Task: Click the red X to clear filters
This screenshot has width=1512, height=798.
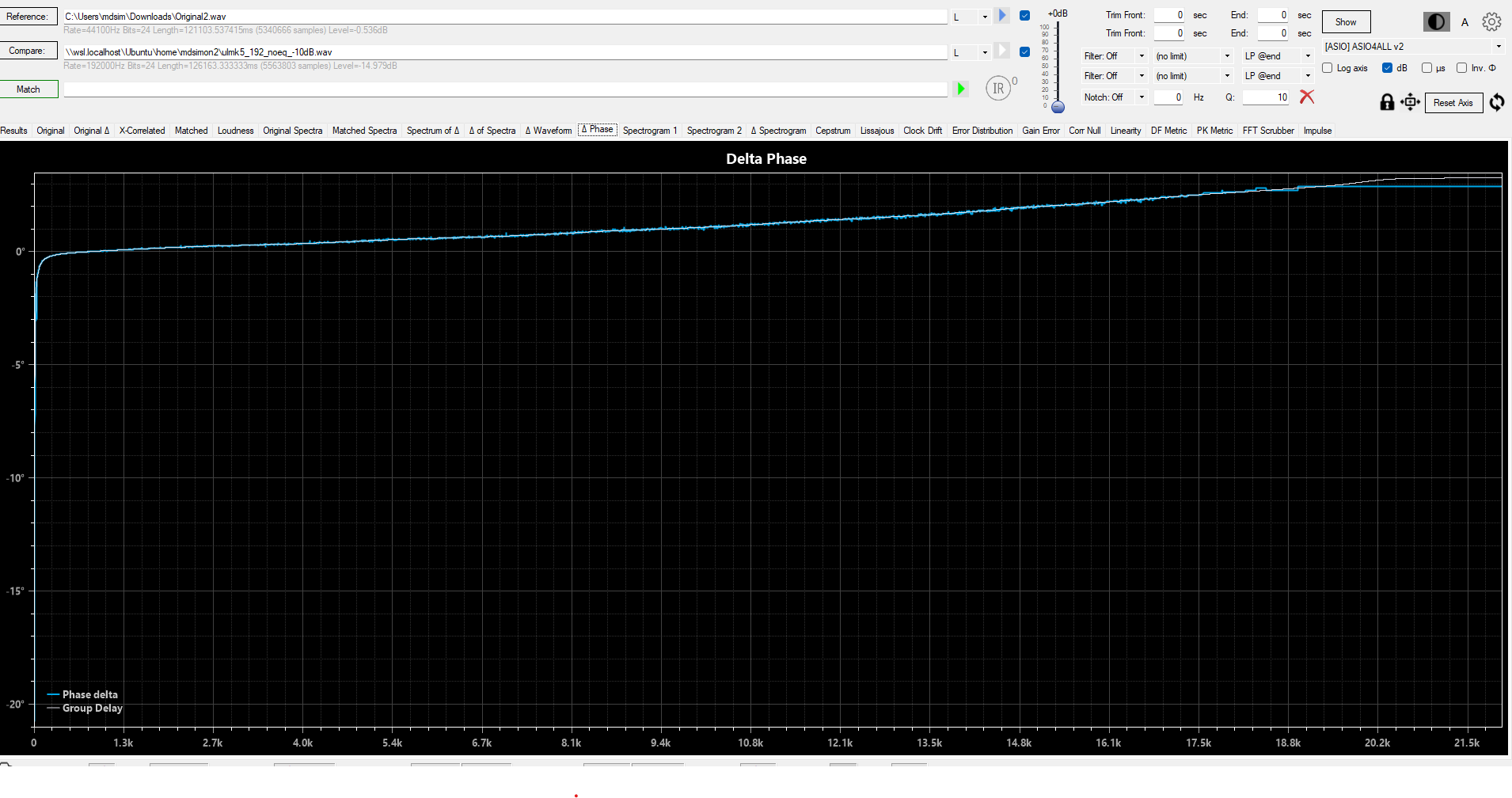Action: (x=1307, y=97)
